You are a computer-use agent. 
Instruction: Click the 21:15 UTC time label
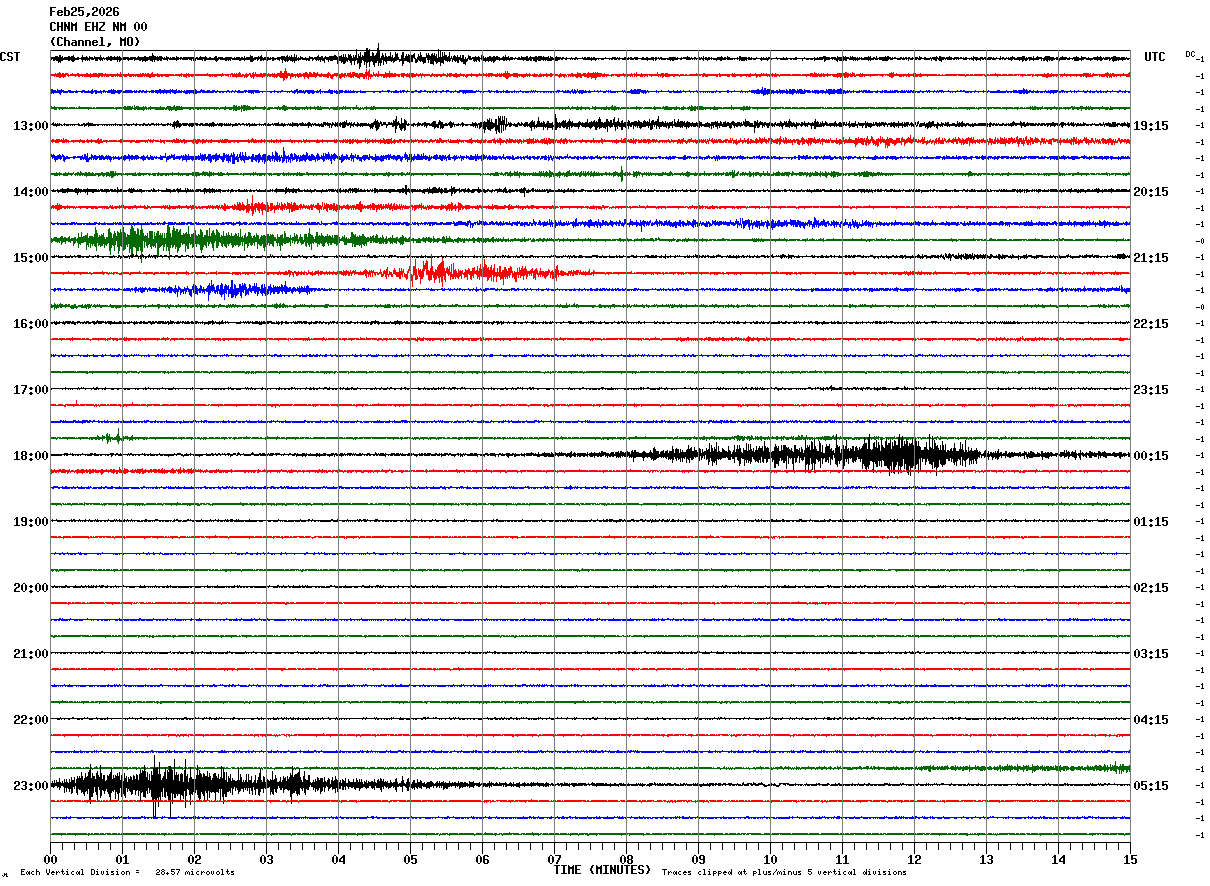pos(1151,258)
